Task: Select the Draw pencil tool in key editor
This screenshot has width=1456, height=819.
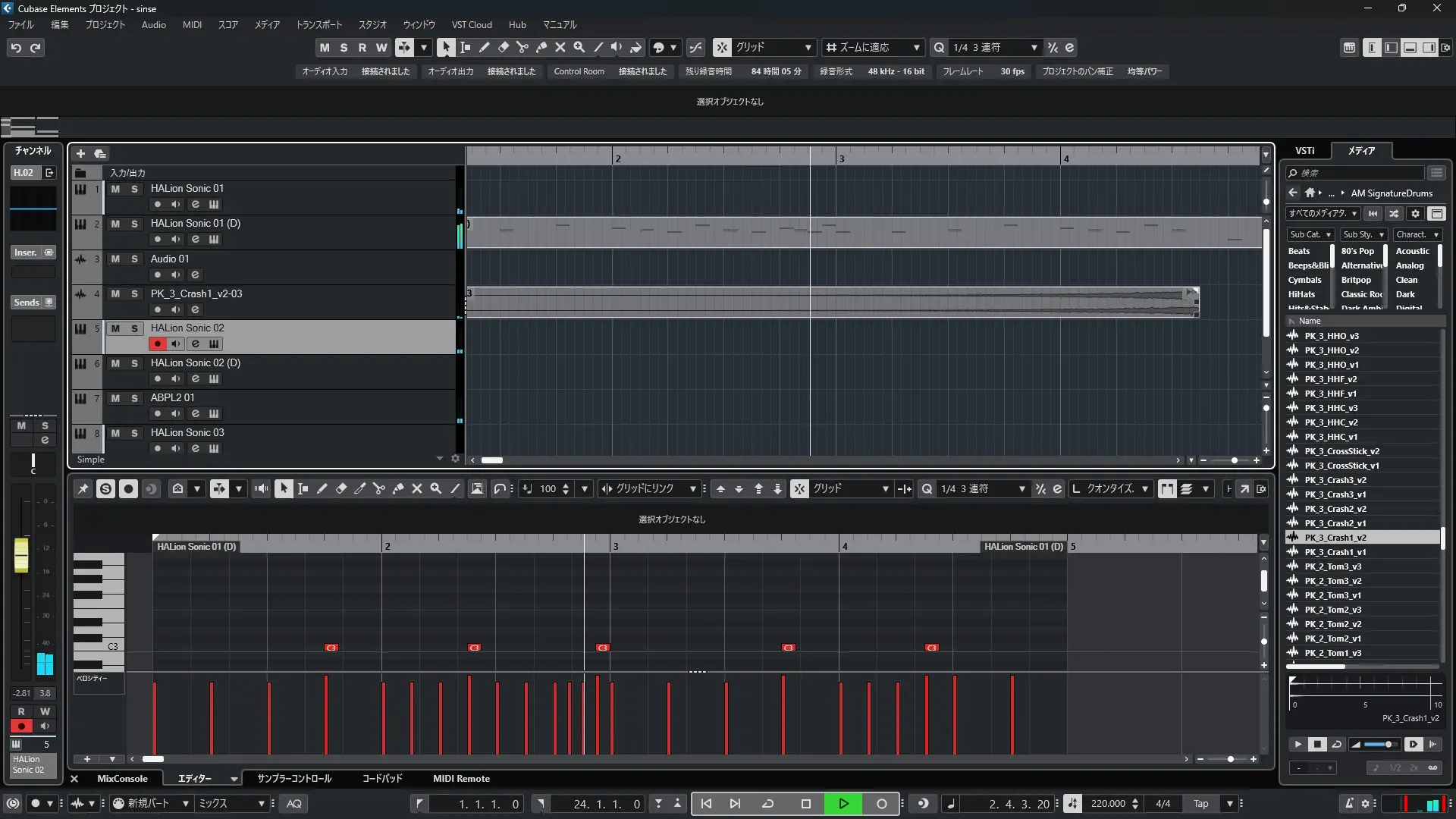Action: [322, 489]
